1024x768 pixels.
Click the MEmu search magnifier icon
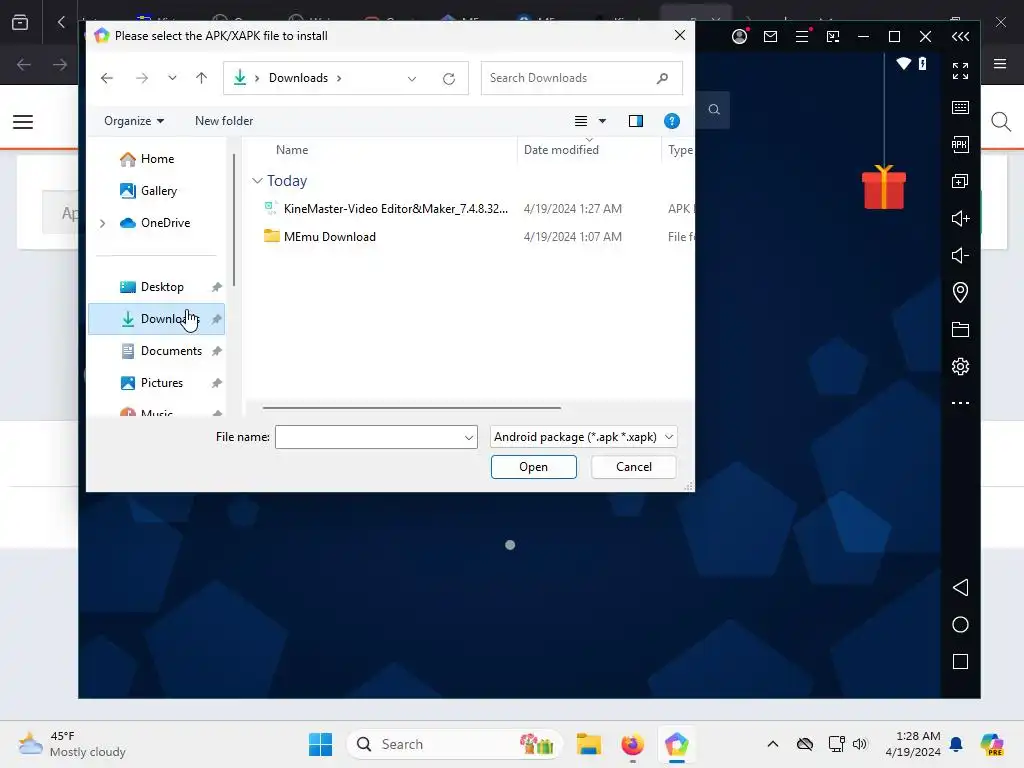[714, 110]
